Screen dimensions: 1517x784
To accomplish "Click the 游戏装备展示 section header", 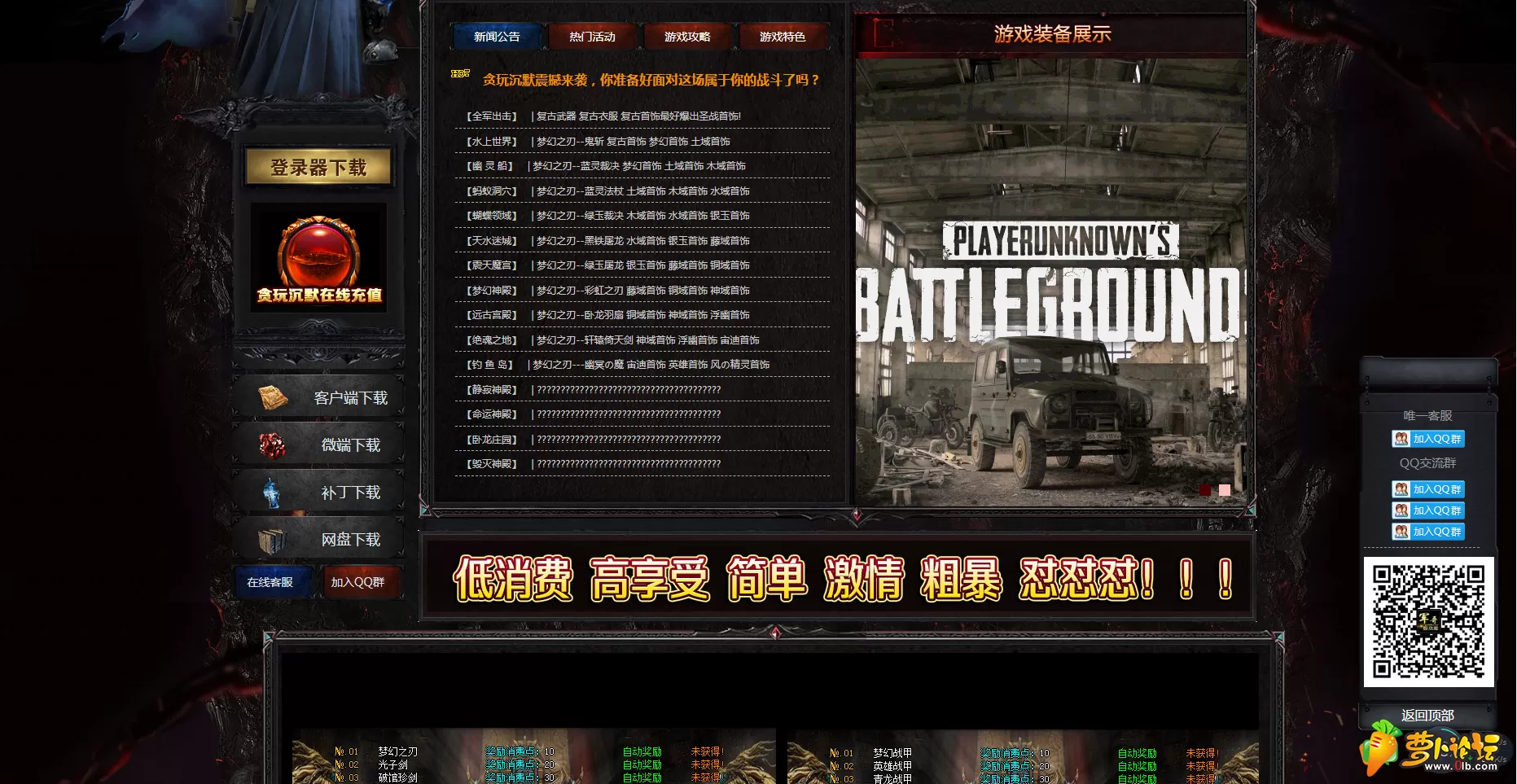I will coord(1051,34).
